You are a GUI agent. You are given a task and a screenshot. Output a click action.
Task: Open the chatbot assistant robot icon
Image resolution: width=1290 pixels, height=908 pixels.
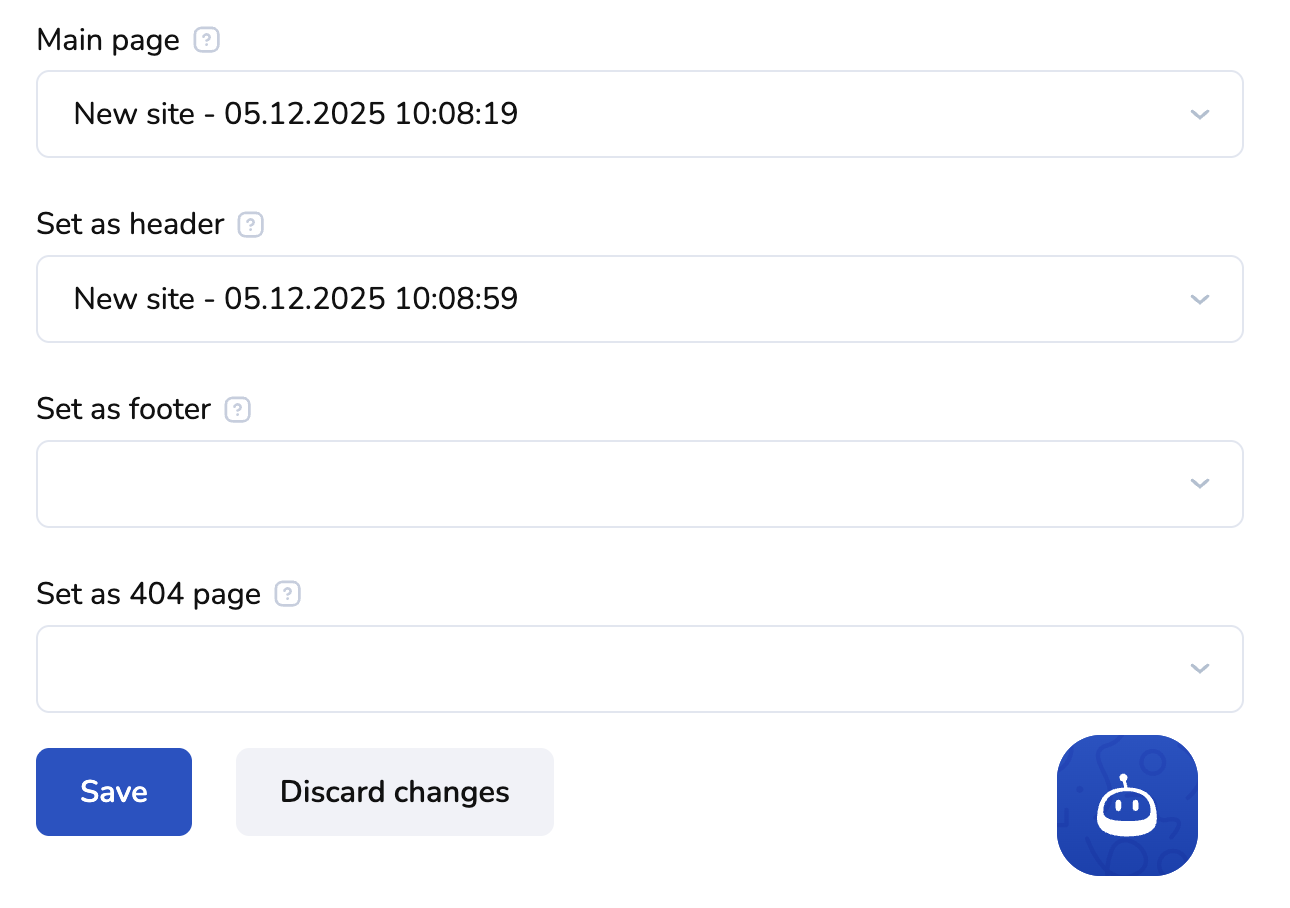(x=1127, y=805)
